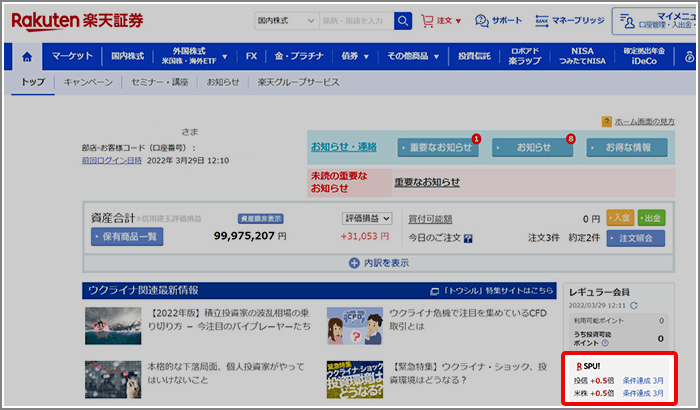This screenshot has width=700, height=410.
Task: Click the green 出金 button
Action: click(651, 218)
